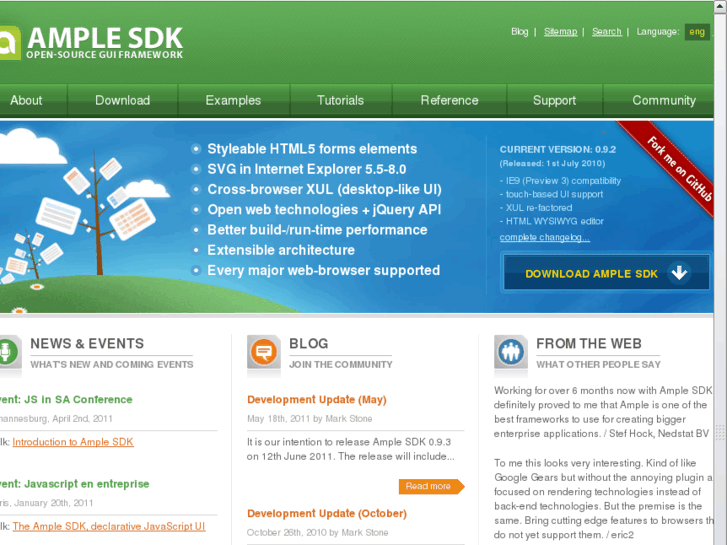Click the NEWS & EVENTS heading
Screen dimensions: 727x545
[x=87, y=344]
